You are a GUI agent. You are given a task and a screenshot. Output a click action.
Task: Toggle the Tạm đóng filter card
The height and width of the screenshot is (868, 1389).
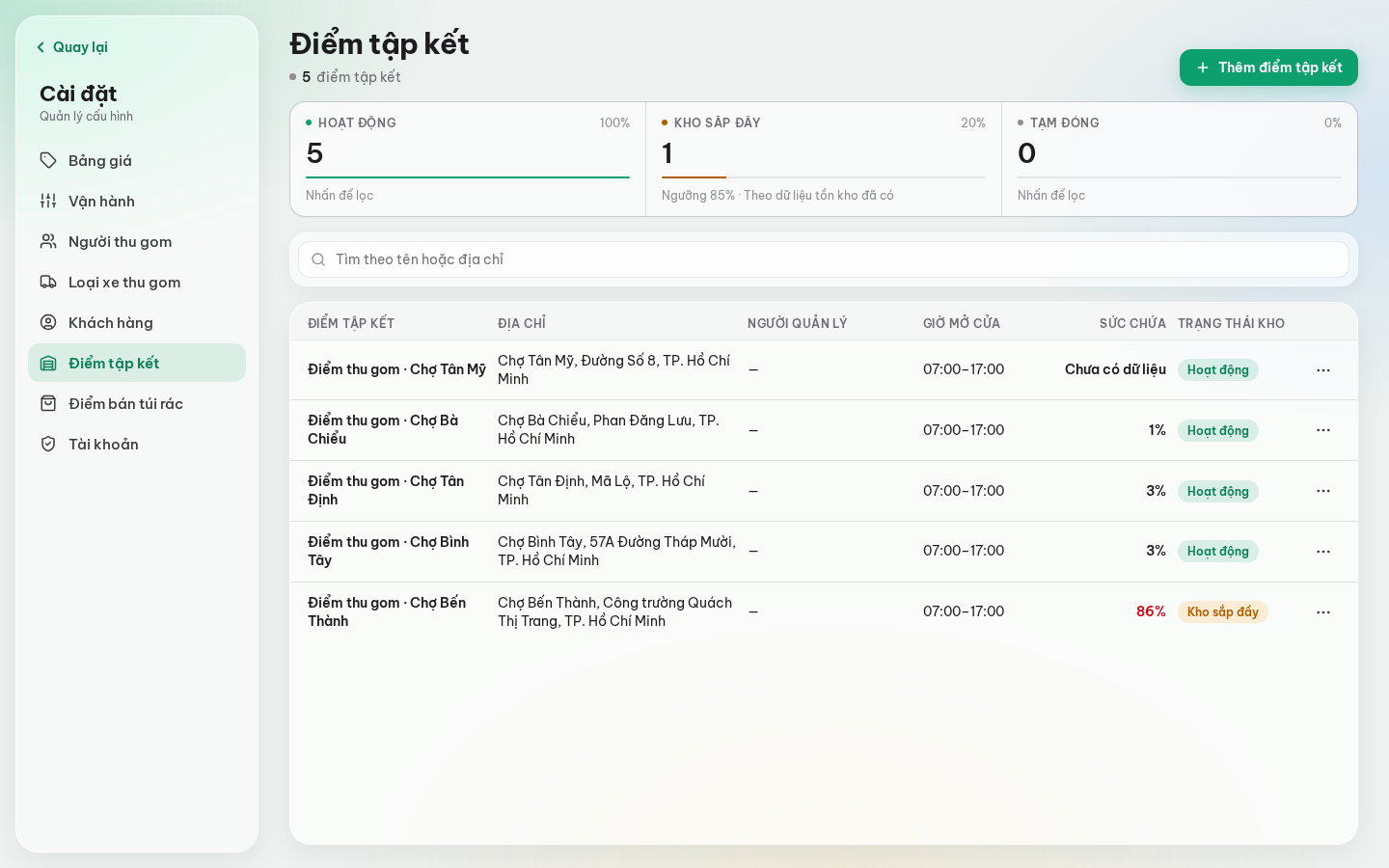point(1180,159)
